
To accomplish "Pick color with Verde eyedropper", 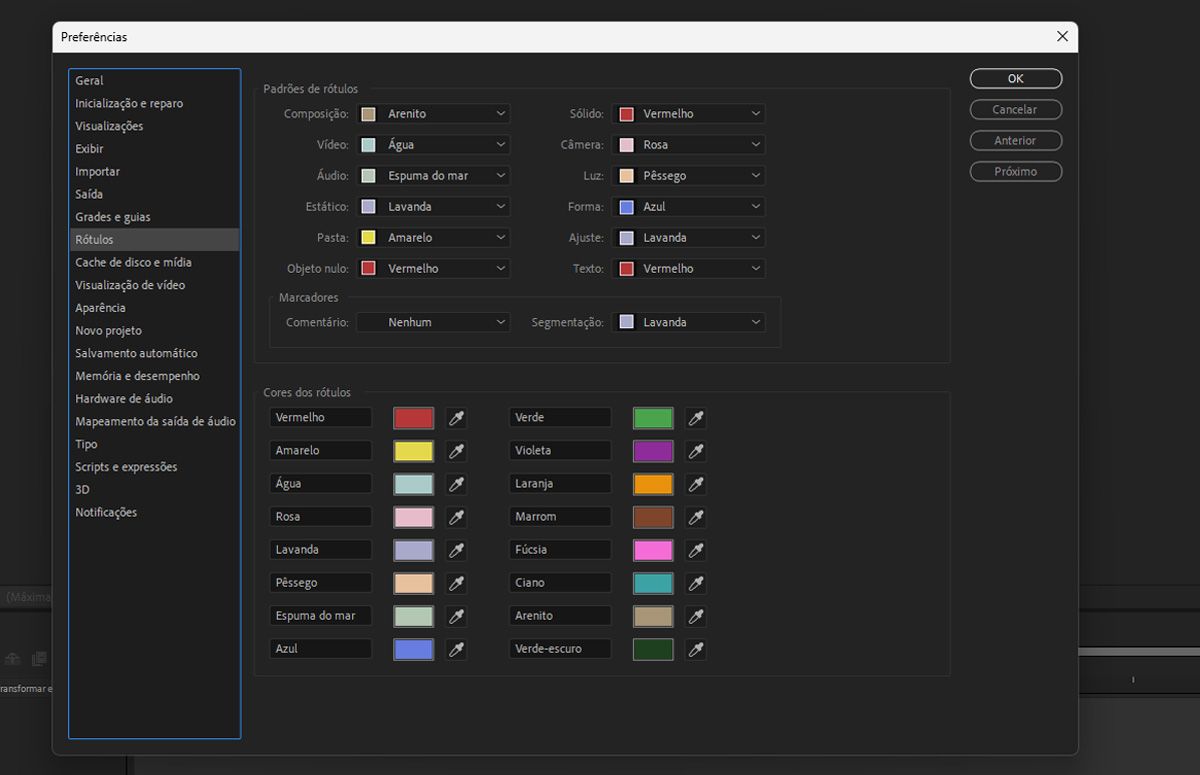I will 696,418.
